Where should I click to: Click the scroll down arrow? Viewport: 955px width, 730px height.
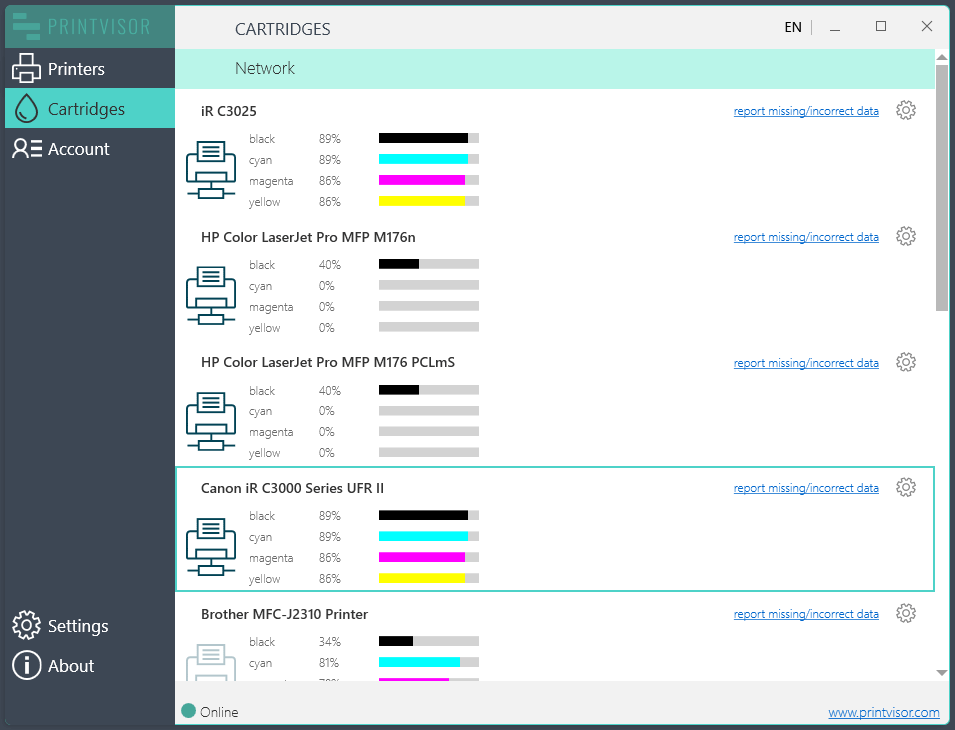pyautogui.click(x=942, y=673)
